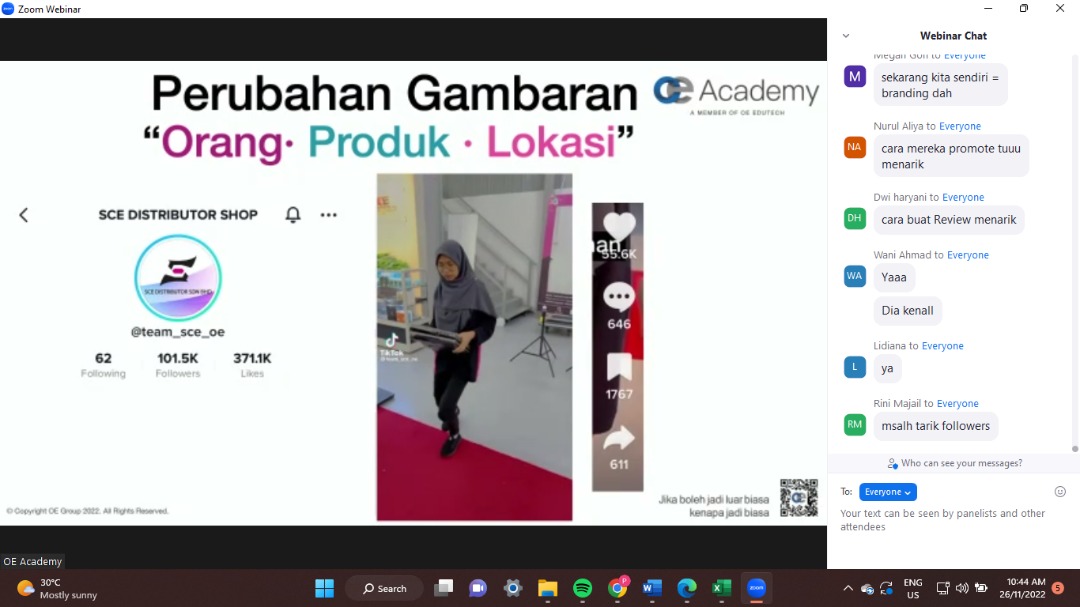Click the Windows Start button
The image size is (1080, 607).
tap(325, 588)
